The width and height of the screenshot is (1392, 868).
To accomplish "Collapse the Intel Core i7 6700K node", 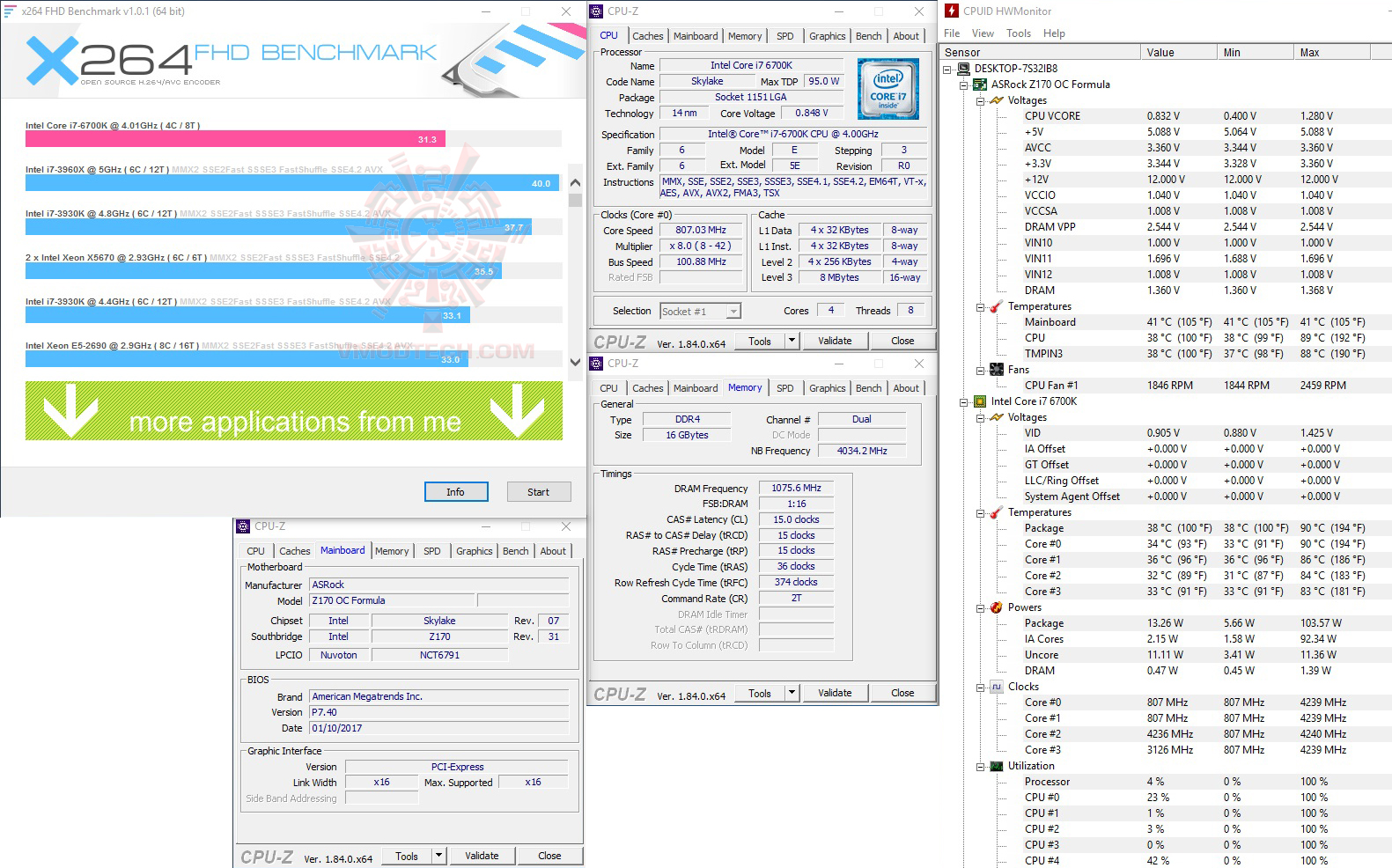I will point(964,401).
